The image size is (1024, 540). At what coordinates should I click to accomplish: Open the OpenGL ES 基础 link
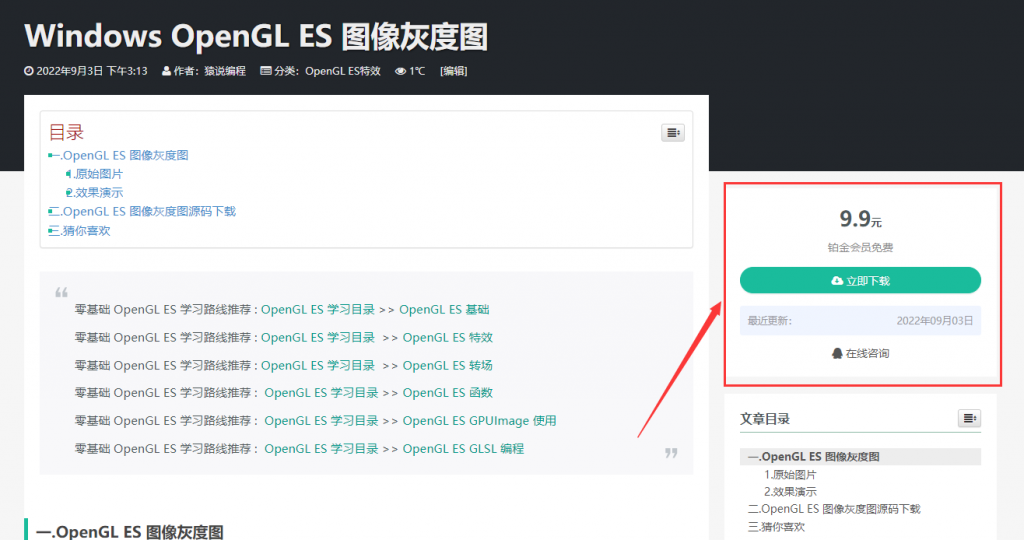444,310
